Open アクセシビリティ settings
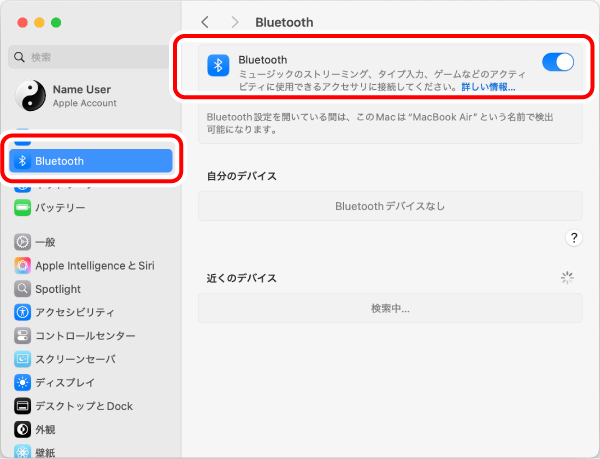 point(91,312)
